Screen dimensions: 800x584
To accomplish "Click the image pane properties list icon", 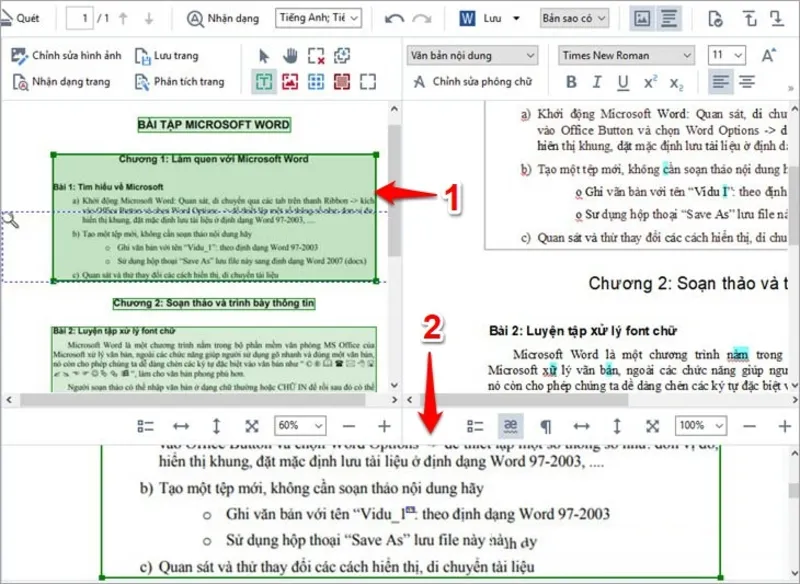I will [145, 426].
